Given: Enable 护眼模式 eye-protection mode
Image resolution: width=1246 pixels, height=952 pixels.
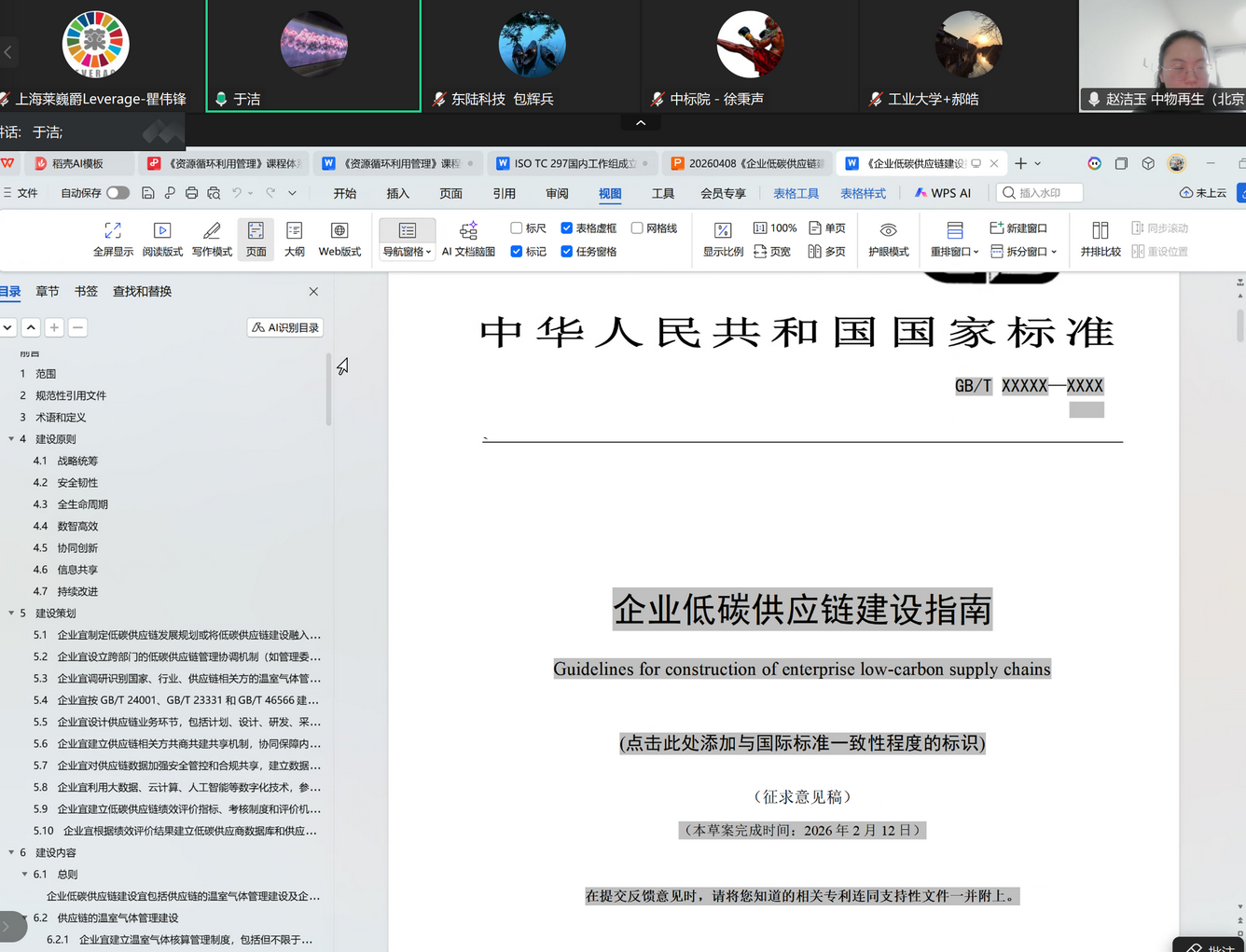Looking at the screenshot, I should (887, 239).
